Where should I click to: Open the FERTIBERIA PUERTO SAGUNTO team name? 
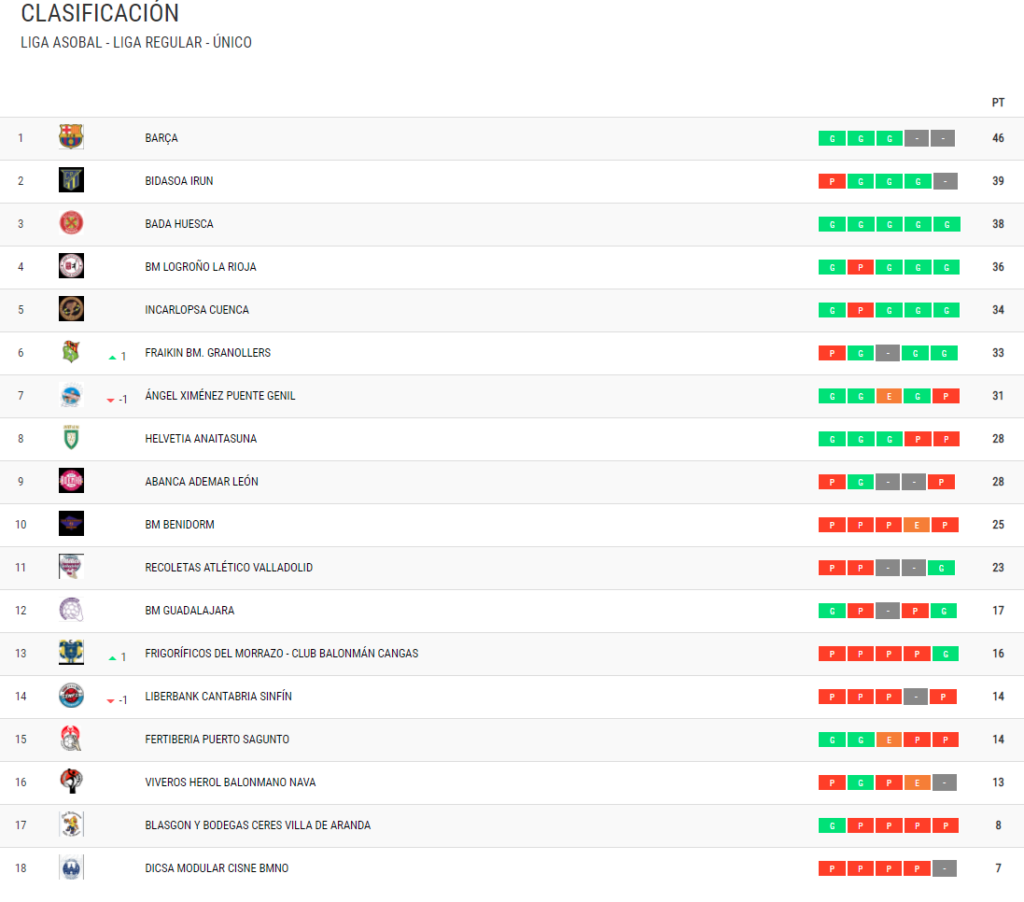(217, 739)
